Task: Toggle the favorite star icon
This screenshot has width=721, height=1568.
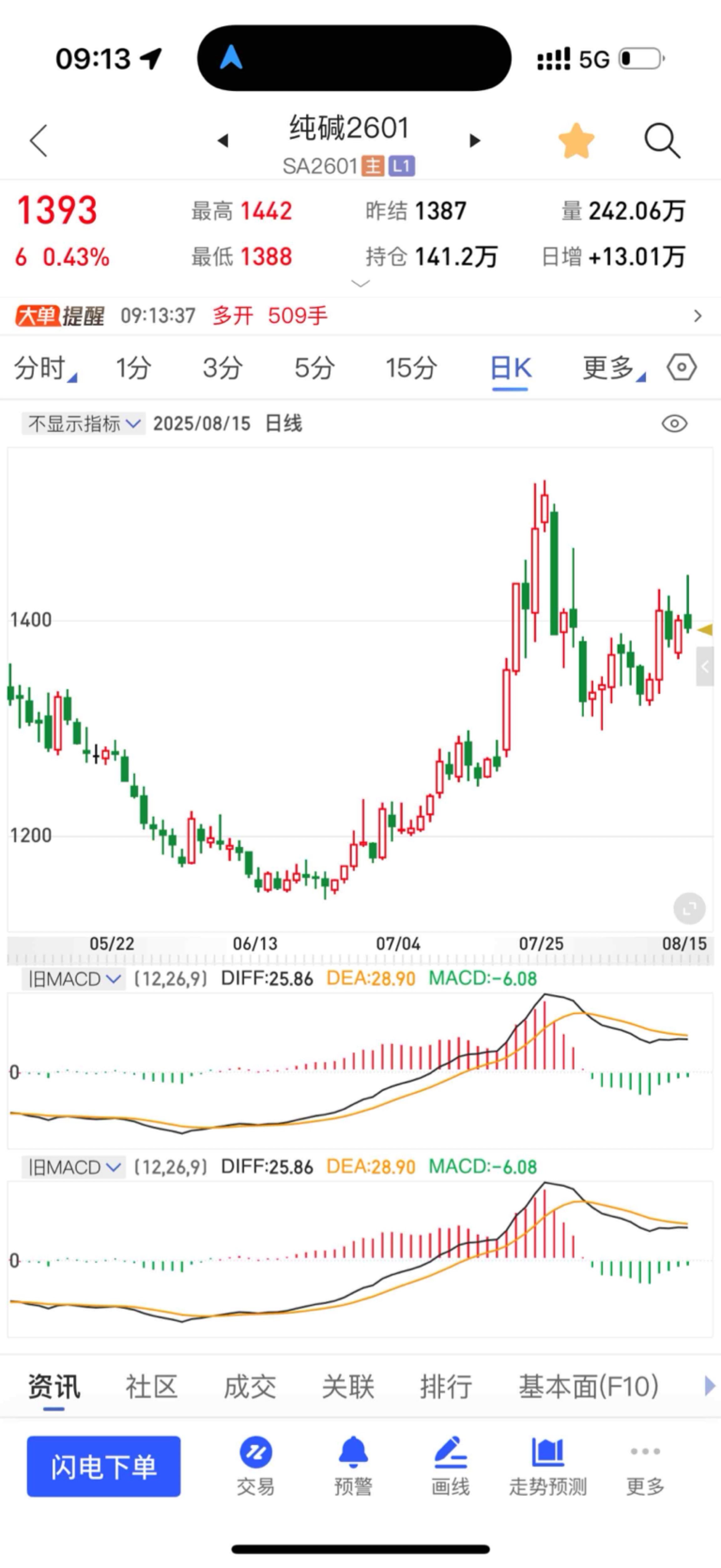Action: click(x=576, y=141)
